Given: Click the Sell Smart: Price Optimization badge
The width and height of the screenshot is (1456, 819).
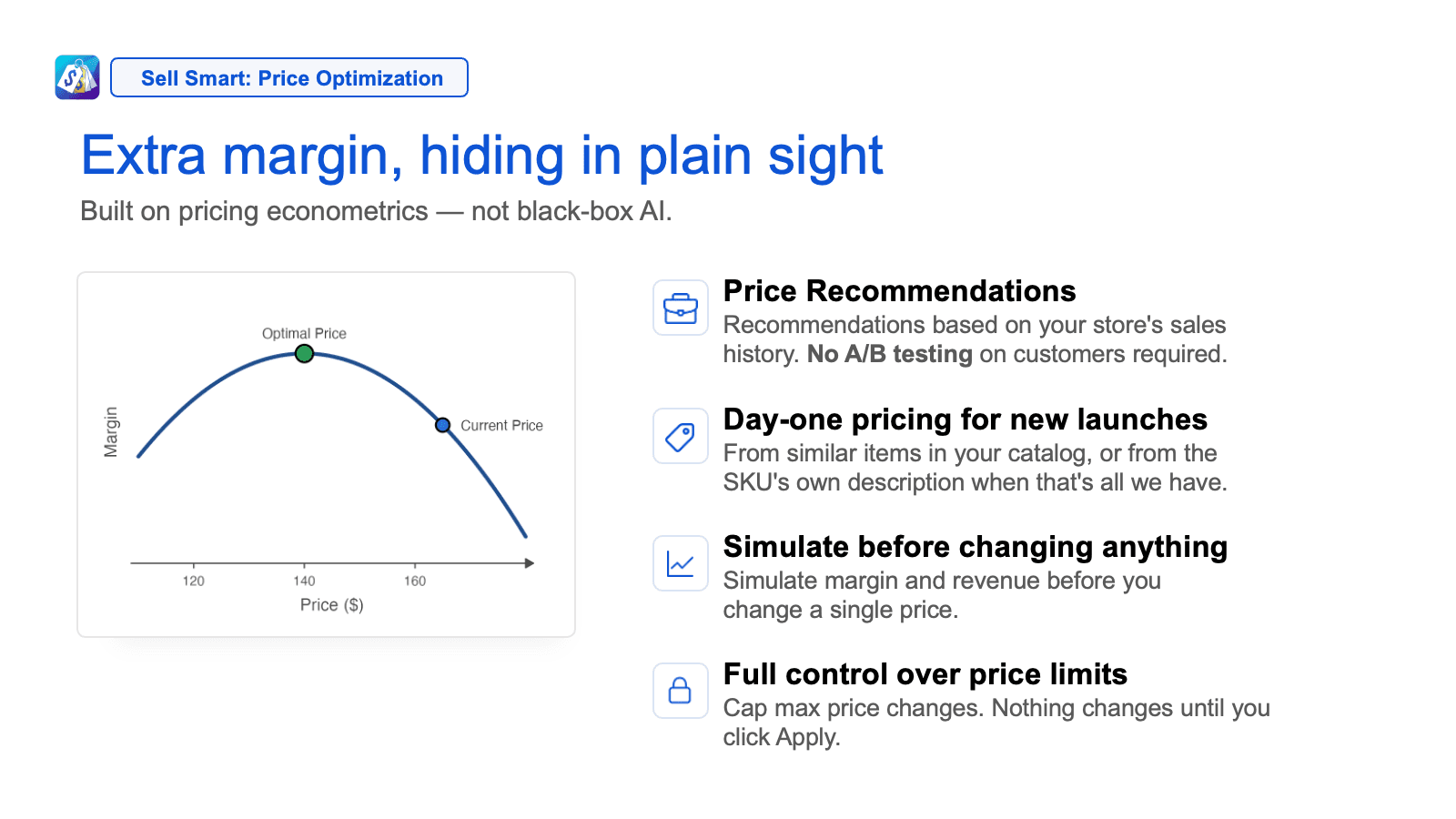Looking at the screenshot, I should pos(289,77).
